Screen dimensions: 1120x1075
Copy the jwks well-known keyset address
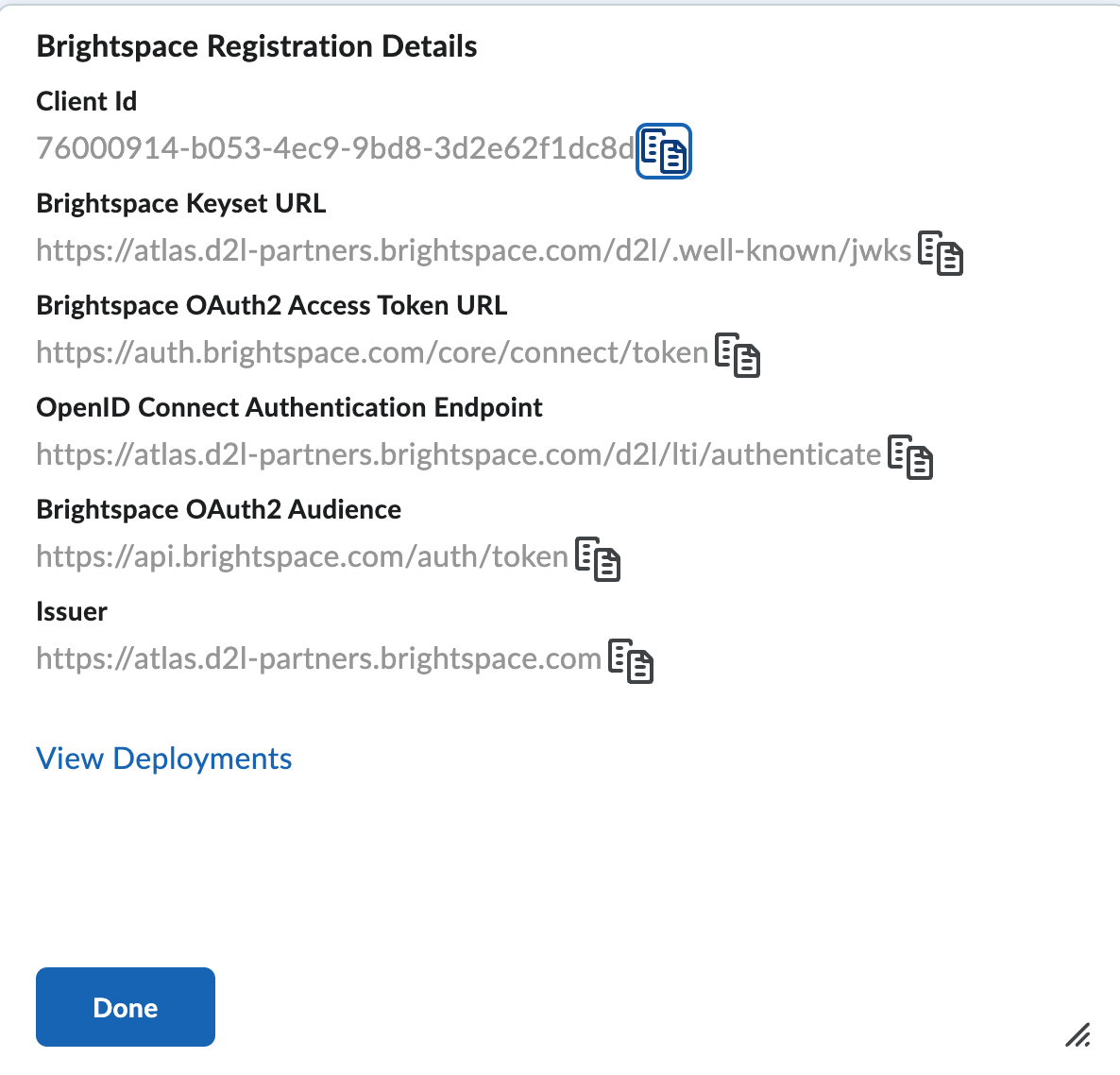coord(941,254)
